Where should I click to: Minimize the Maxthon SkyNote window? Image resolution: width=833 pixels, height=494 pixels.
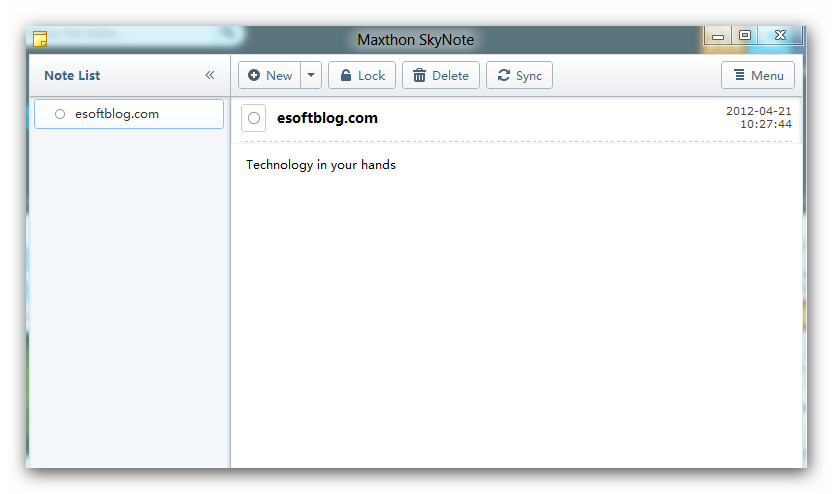point(718,36)
